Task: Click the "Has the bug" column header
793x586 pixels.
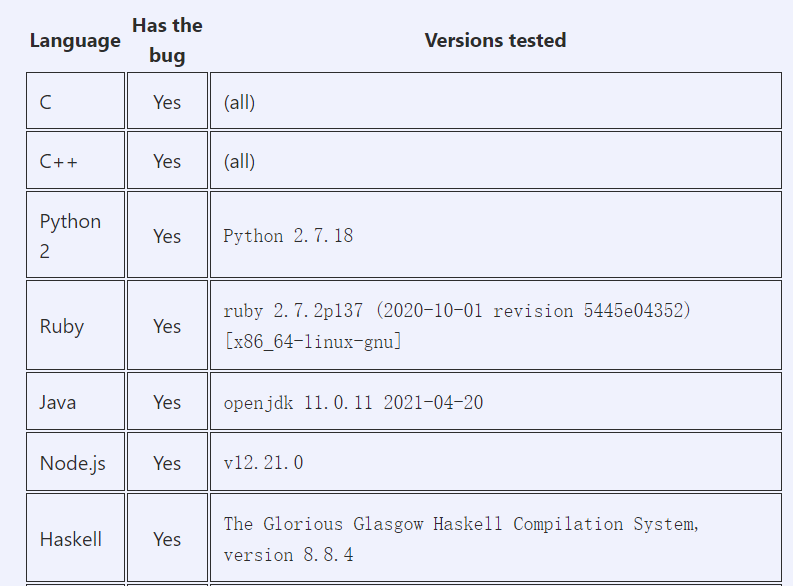Action: click(x=167, y=40)
